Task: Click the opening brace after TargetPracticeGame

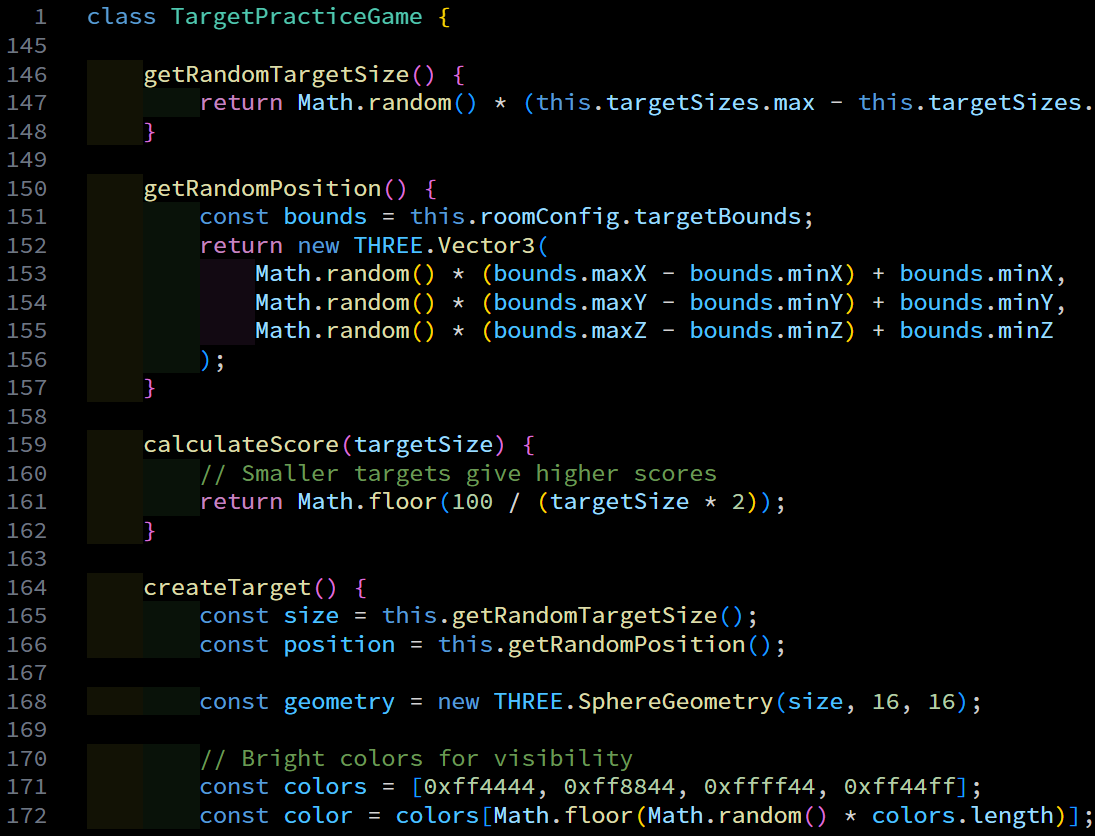Action: pyautogui.click(x=444, y=17)
